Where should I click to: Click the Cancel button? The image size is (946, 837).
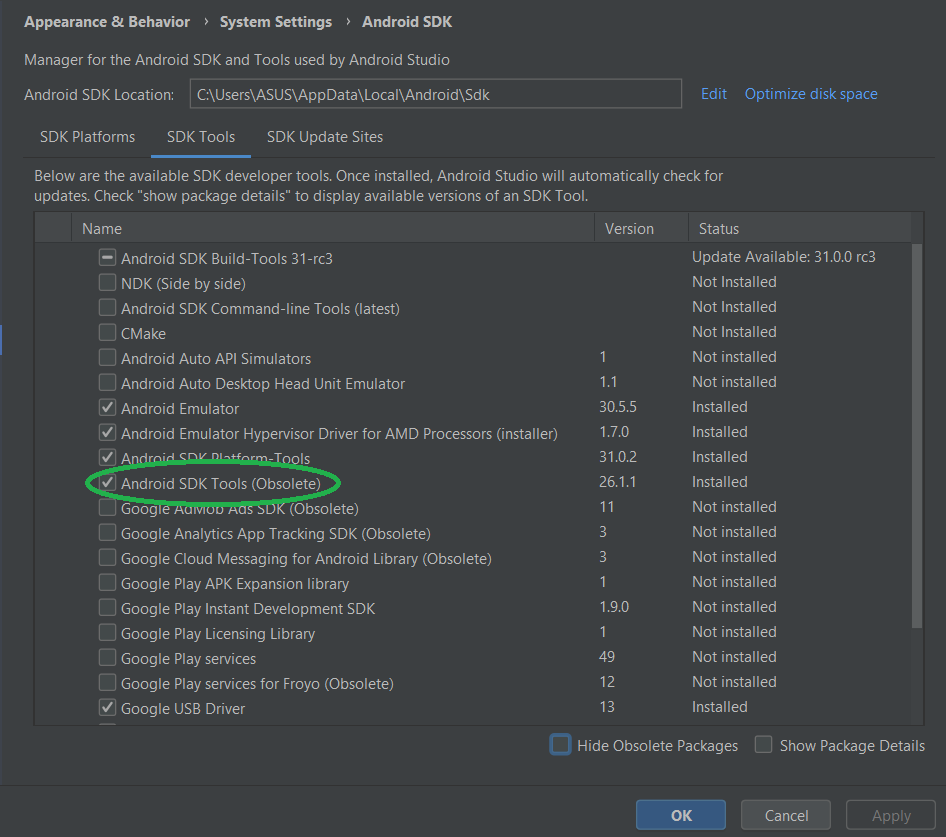[786, 815]
